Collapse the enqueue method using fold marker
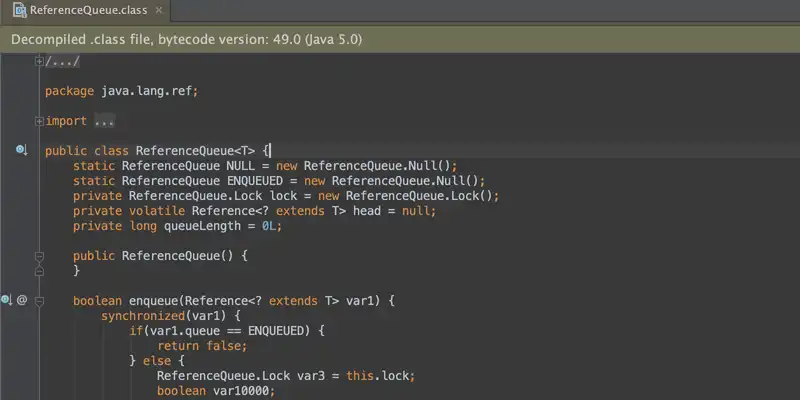Viewport: 800px width, 400px height. pos(39,300)
